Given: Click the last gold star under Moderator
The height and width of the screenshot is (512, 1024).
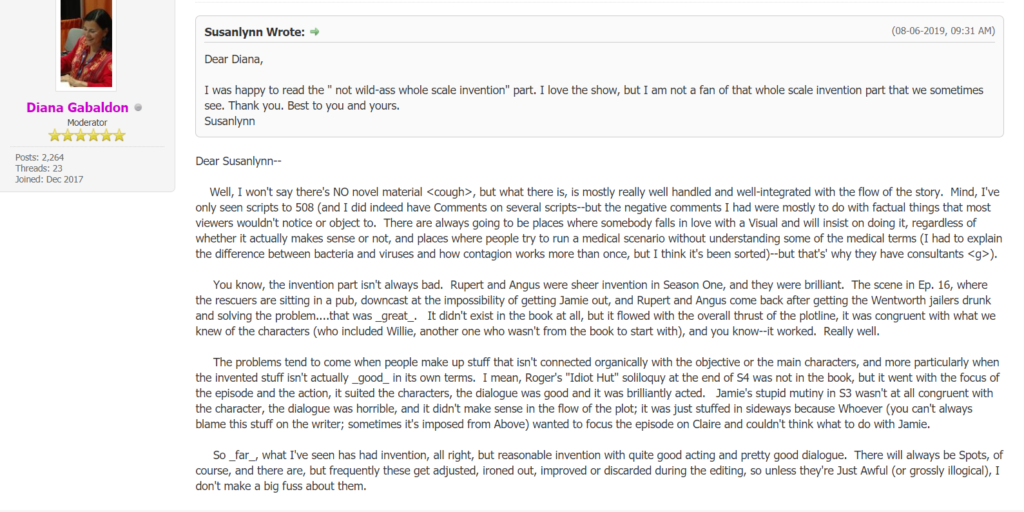Looking at the screenshot, I should point(119,136).
